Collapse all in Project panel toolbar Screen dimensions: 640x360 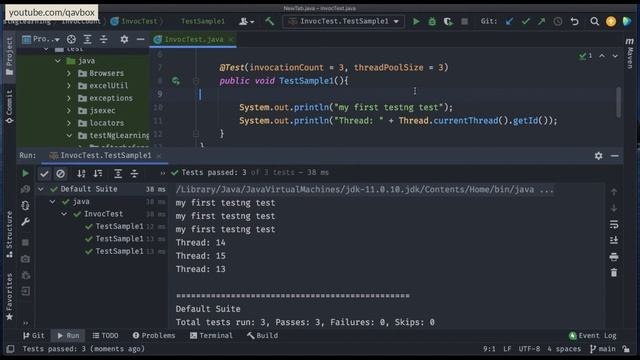click(104, 39)
